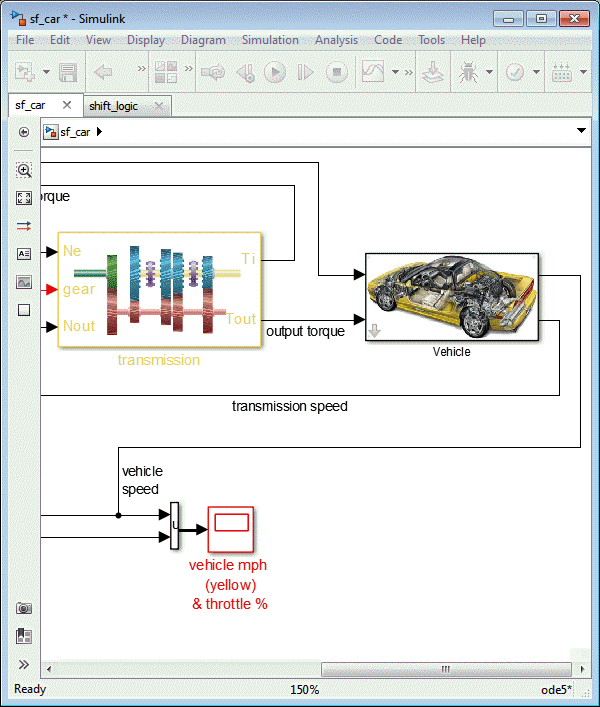The image size is (600, 707).
Task: Click the sf_car breadcrumb in the address bar
Action: pos(74,131)
